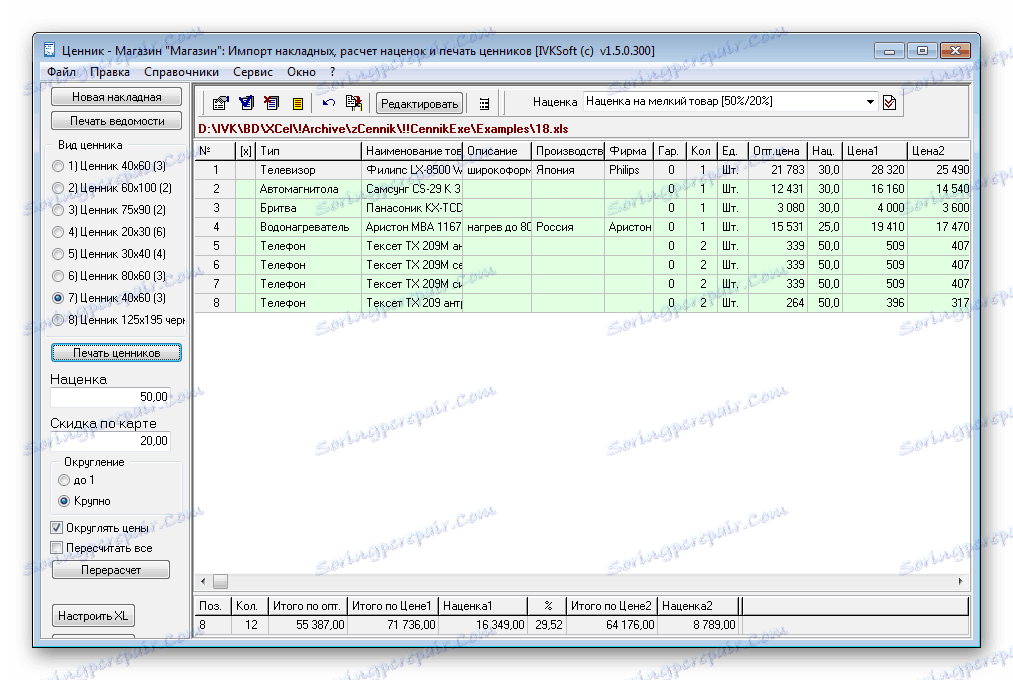The height and width of the screenshot is (680, 1013).
Task: Select radio 7) Ценник 40x60 (3)
Action: tap(58, 298)
